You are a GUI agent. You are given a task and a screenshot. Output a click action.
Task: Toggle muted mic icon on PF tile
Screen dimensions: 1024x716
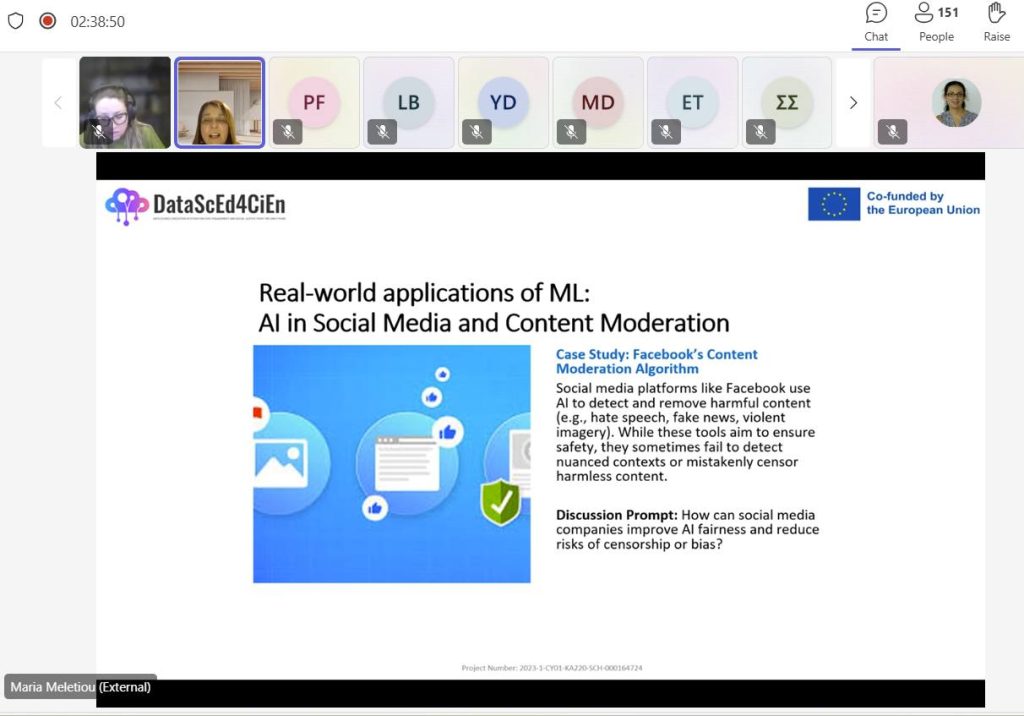tap(288, 132)
